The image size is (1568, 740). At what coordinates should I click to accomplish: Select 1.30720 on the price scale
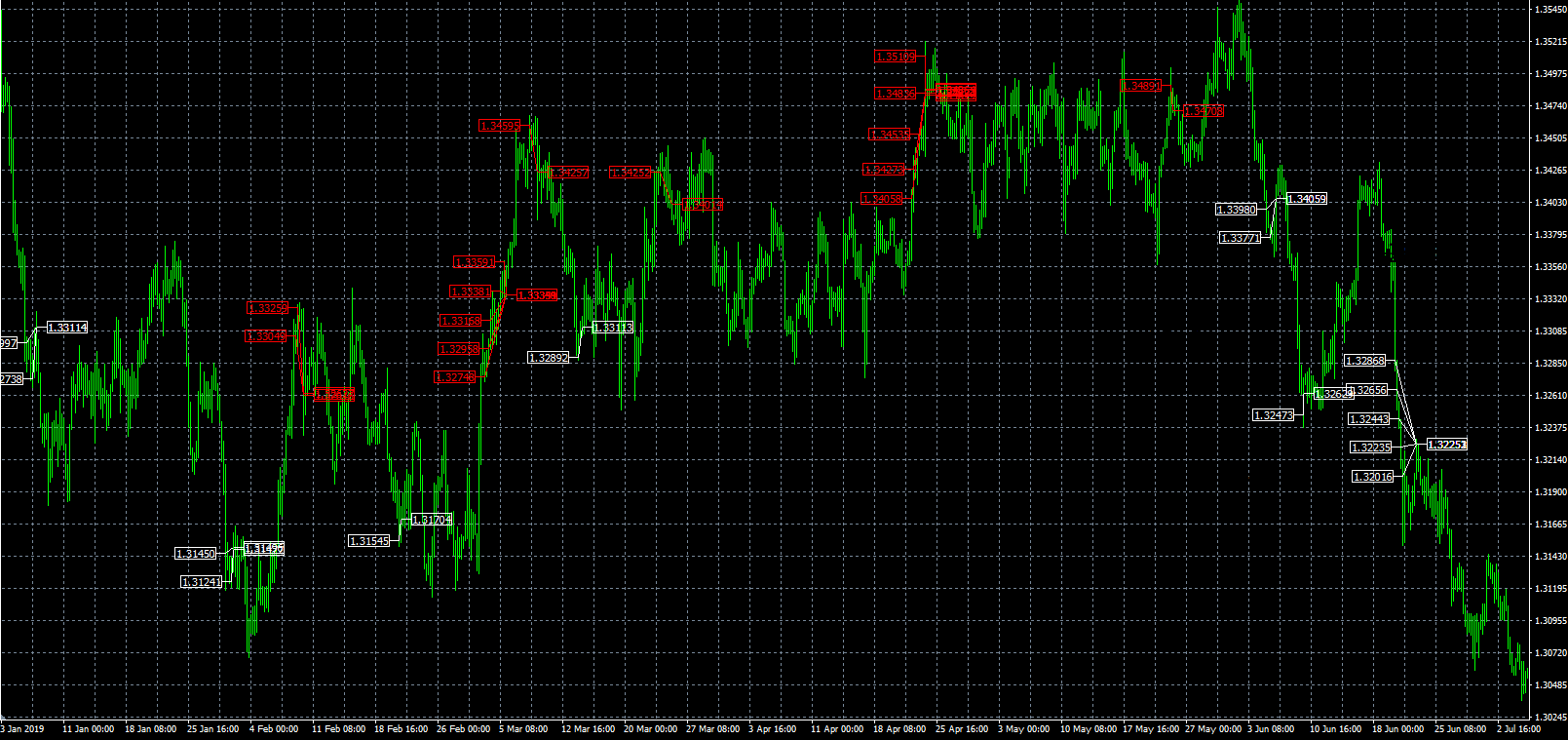(1549, 653)
